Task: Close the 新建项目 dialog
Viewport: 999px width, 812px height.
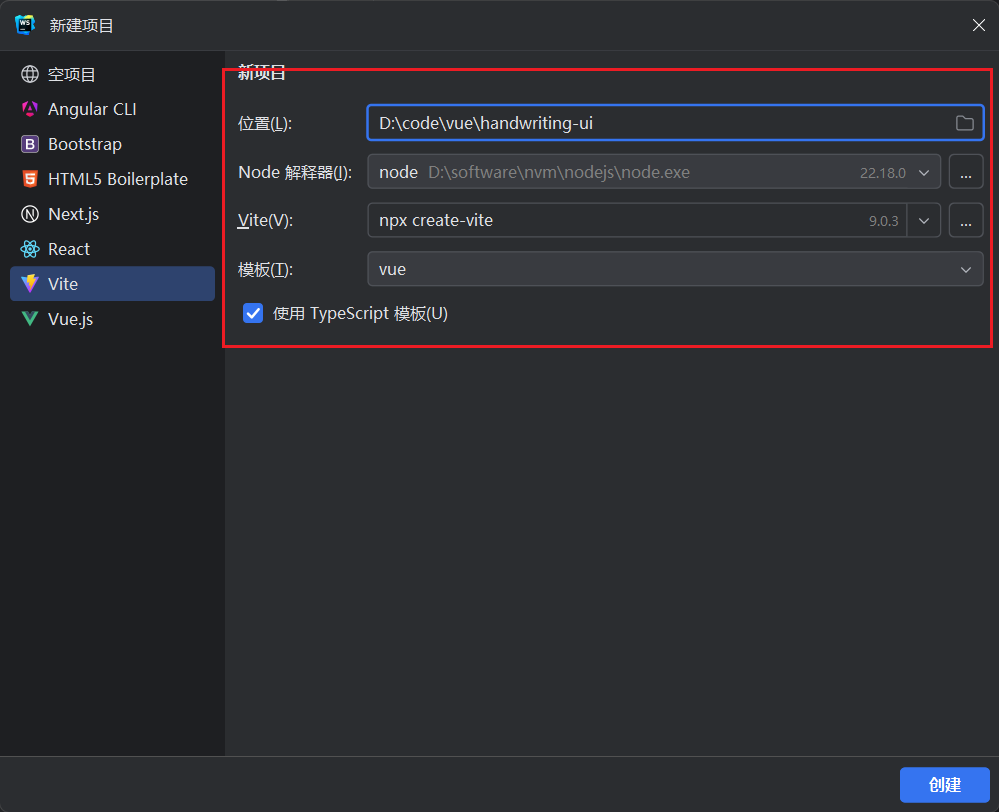Action: (x=979, y=25)
